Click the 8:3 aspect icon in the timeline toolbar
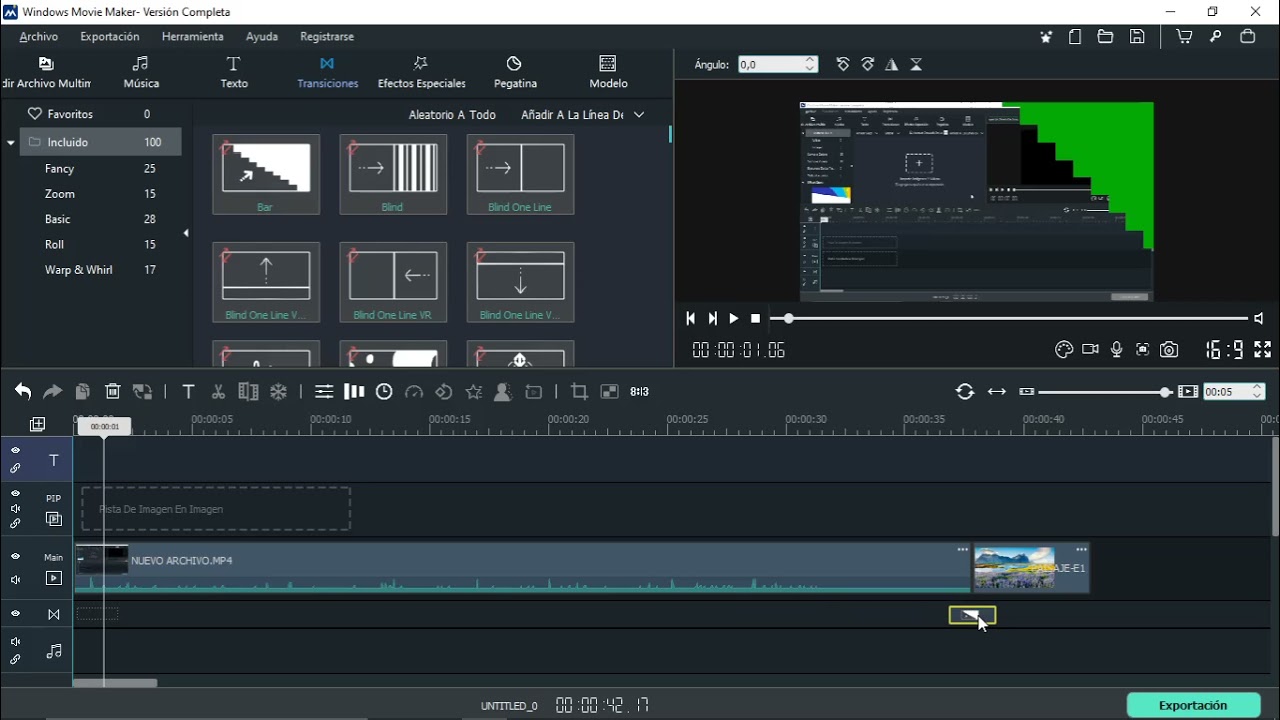Image resolution: width=1280 pixels, height=720 pixels. (x=640, y=392)
